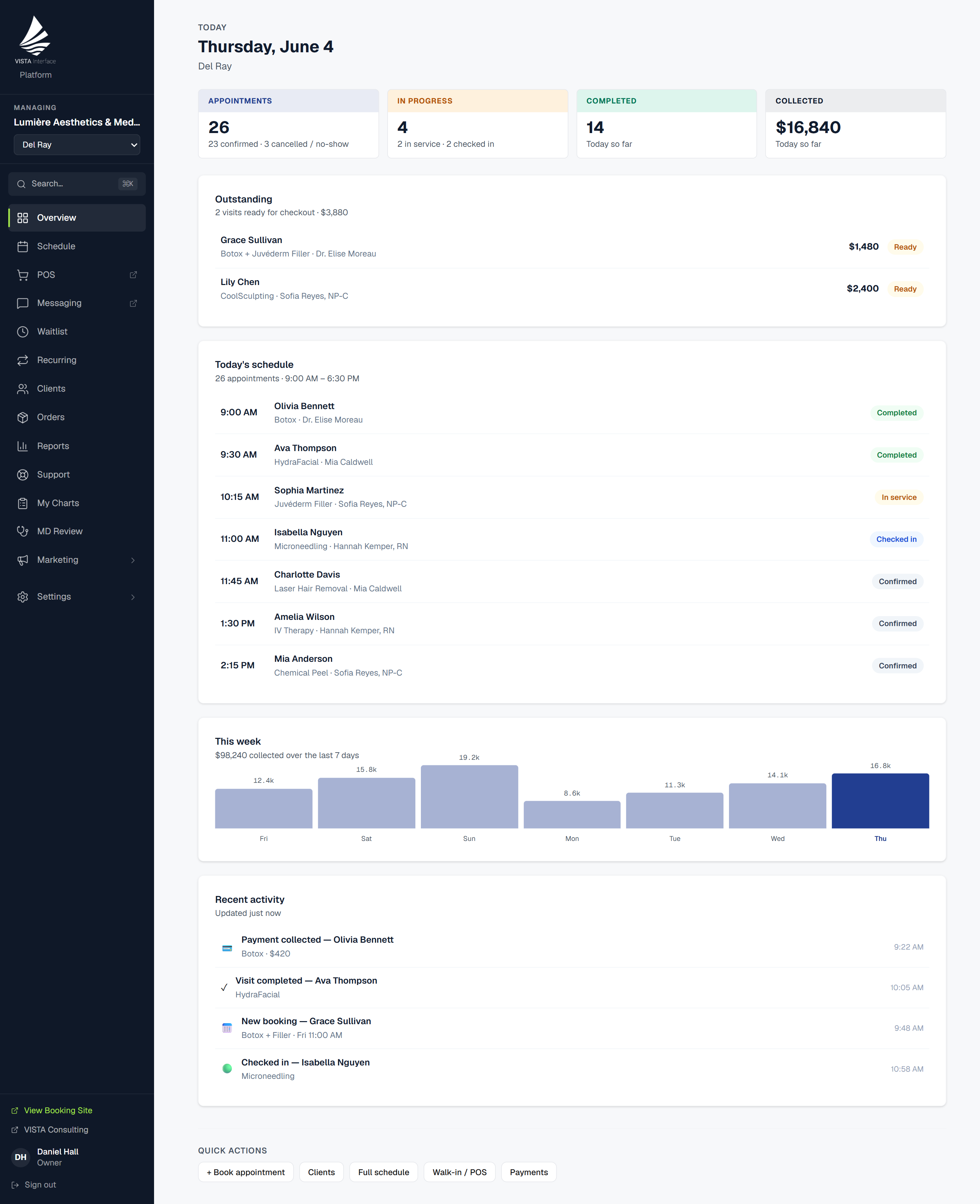Screen dimensions: 980x1204
Task: Open Ava Thompson's 9:30 AM appointment
Action: point(572,456)
